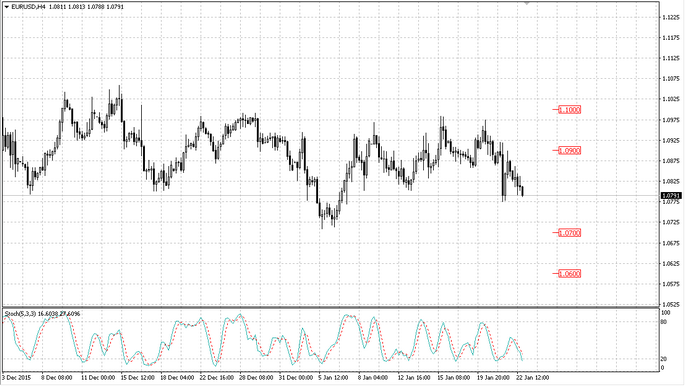Select the red 1.0600 price level label
685x386 pixels.
[569, 274]
